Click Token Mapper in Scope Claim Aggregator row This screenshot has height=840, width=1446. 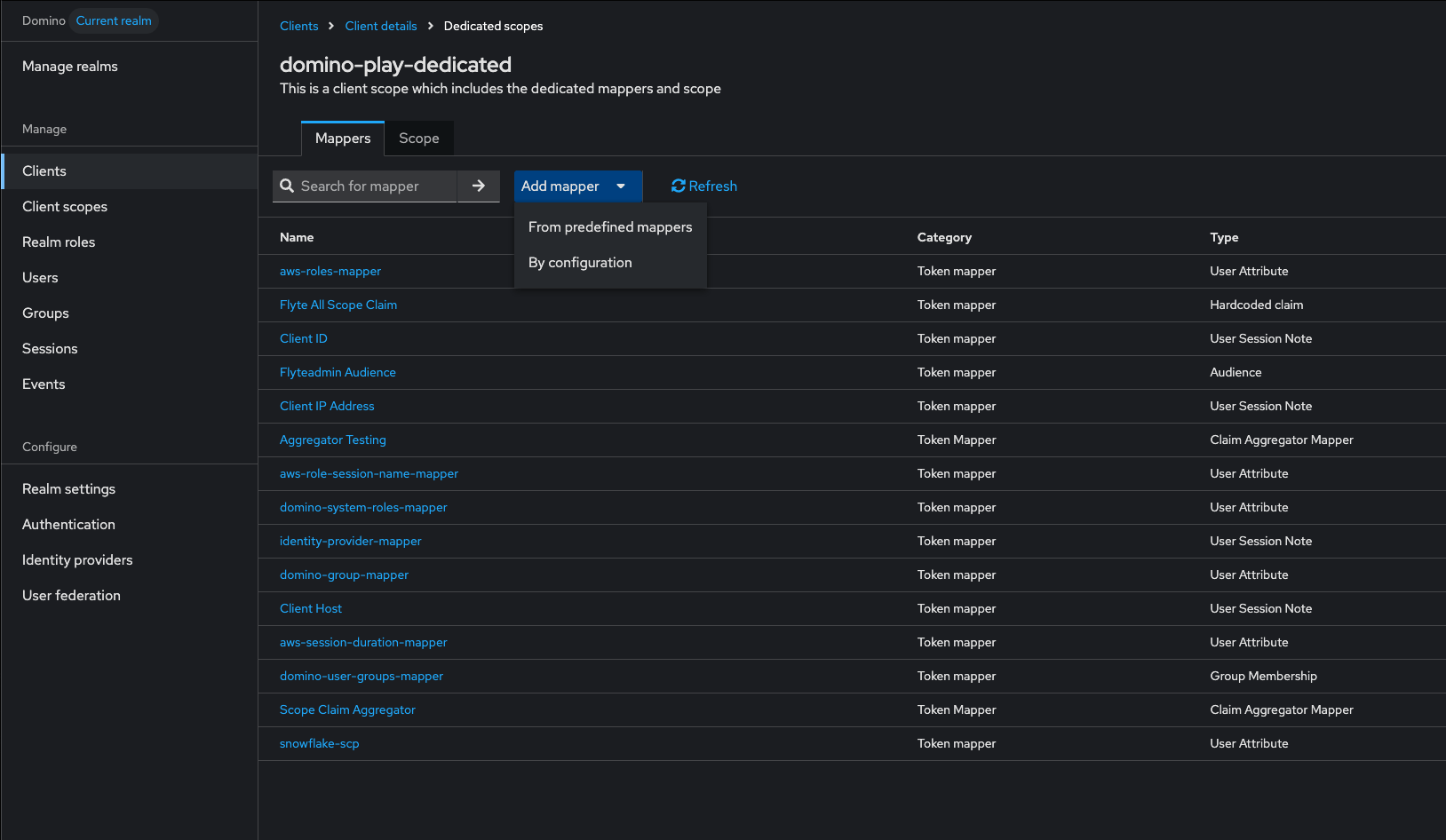[x=957, y=709]
